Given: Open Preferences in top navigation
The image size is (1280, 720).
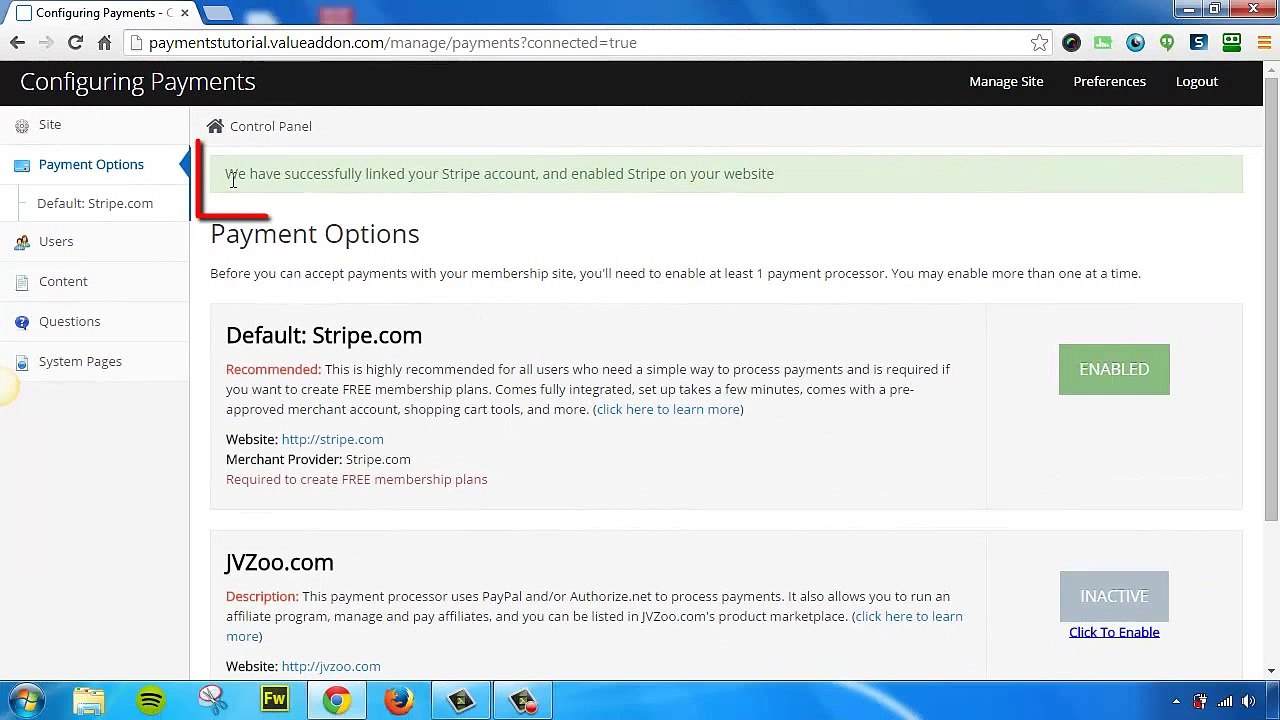Looking at the screenshot, I should (x=1109, y=81).
